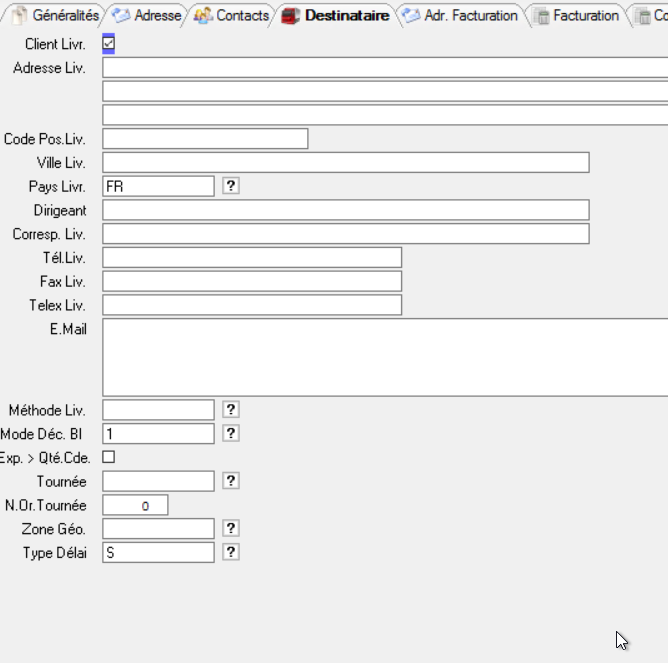Uncheck the Client Livr. checkbox
Viewport: 668px width, 663px height.
[109, 44]
